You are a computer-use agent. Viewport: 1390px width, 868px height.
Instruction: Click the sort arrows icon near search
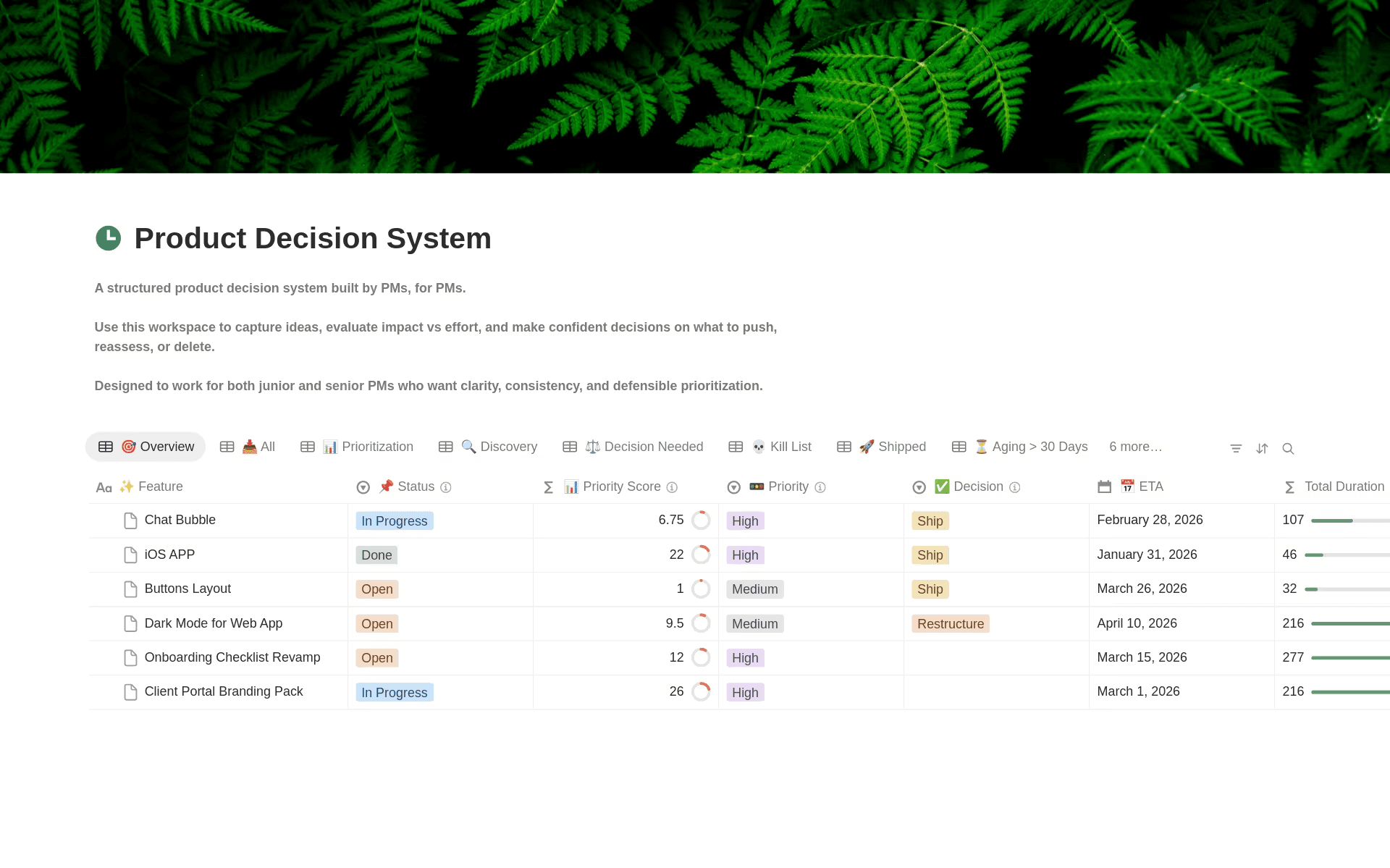click(x=1262, y=448)
